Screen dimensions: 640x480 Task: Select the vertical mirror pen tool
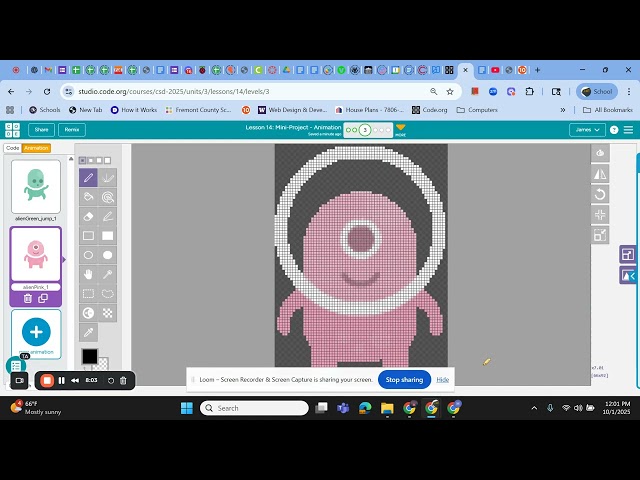[x=107, y=178]
